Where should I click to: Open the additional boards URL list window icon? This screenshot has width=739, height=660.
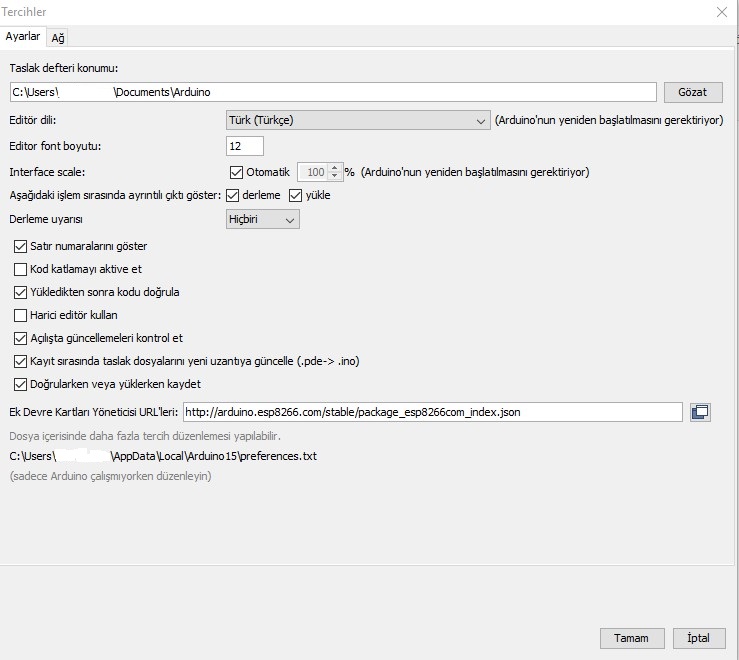click(x=700, y=412)
